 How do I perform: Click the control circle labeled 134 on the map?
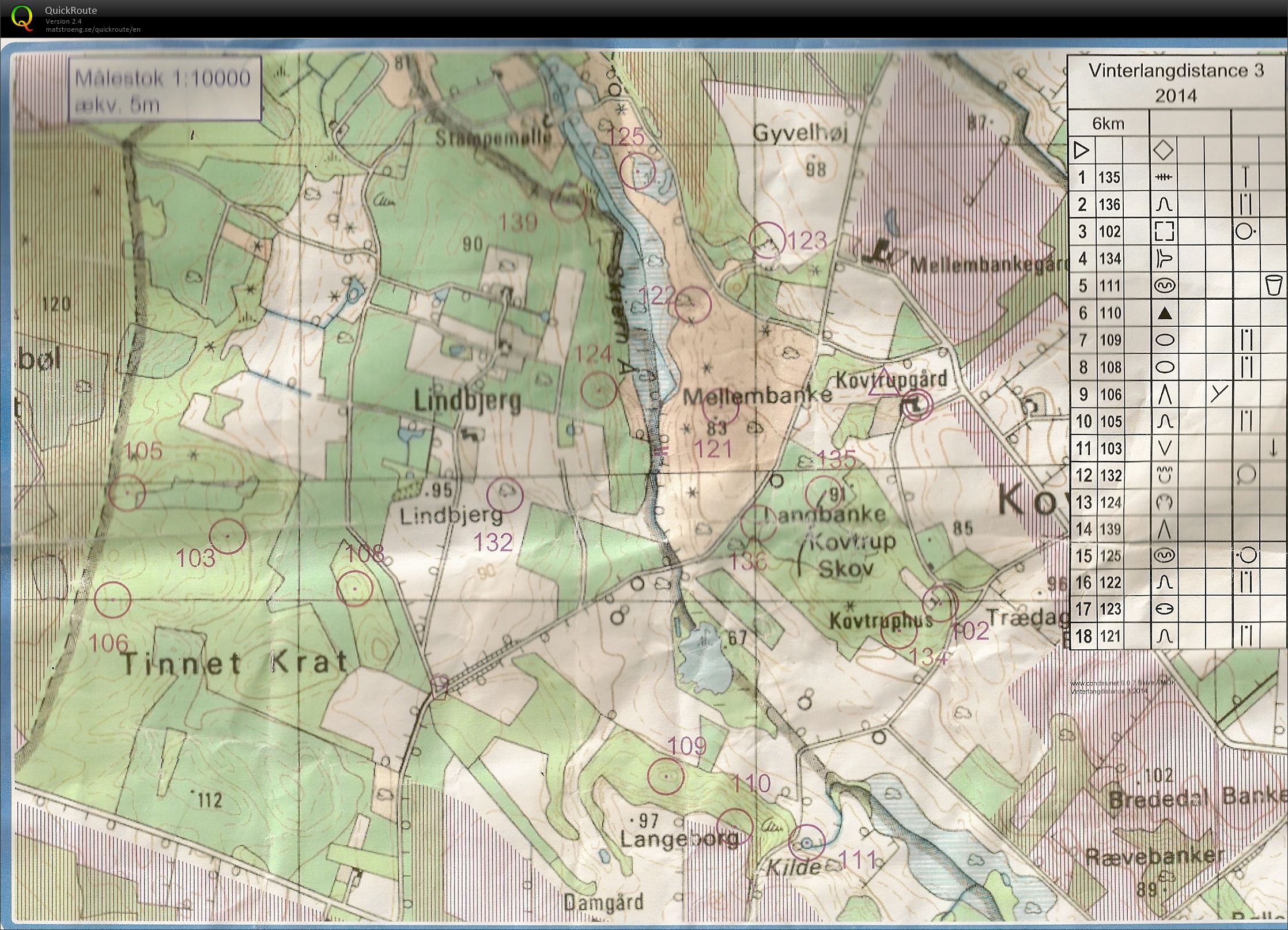point(899,630)
